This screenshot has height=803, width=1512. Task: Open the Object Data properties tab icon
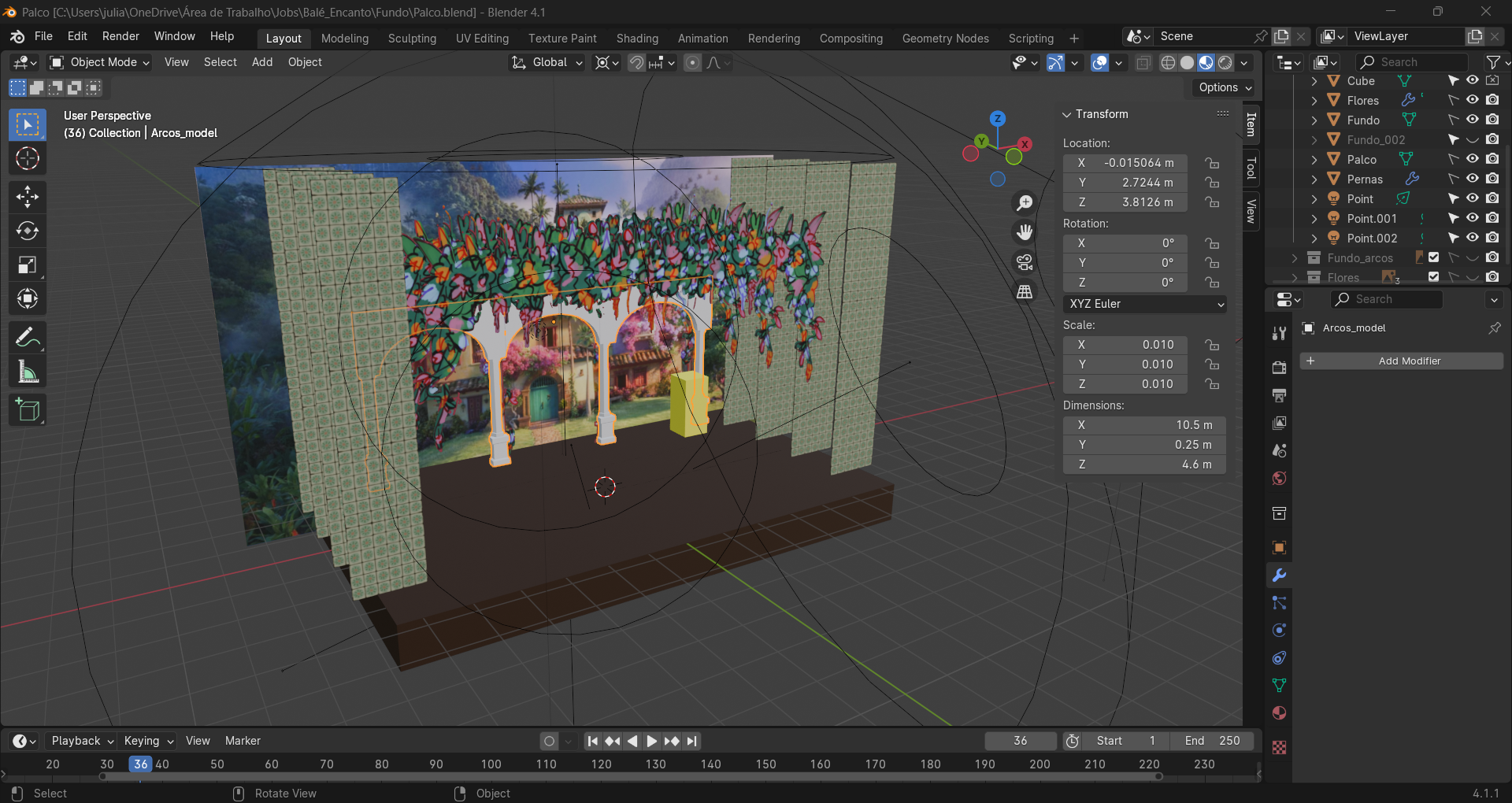[1280, 685]
